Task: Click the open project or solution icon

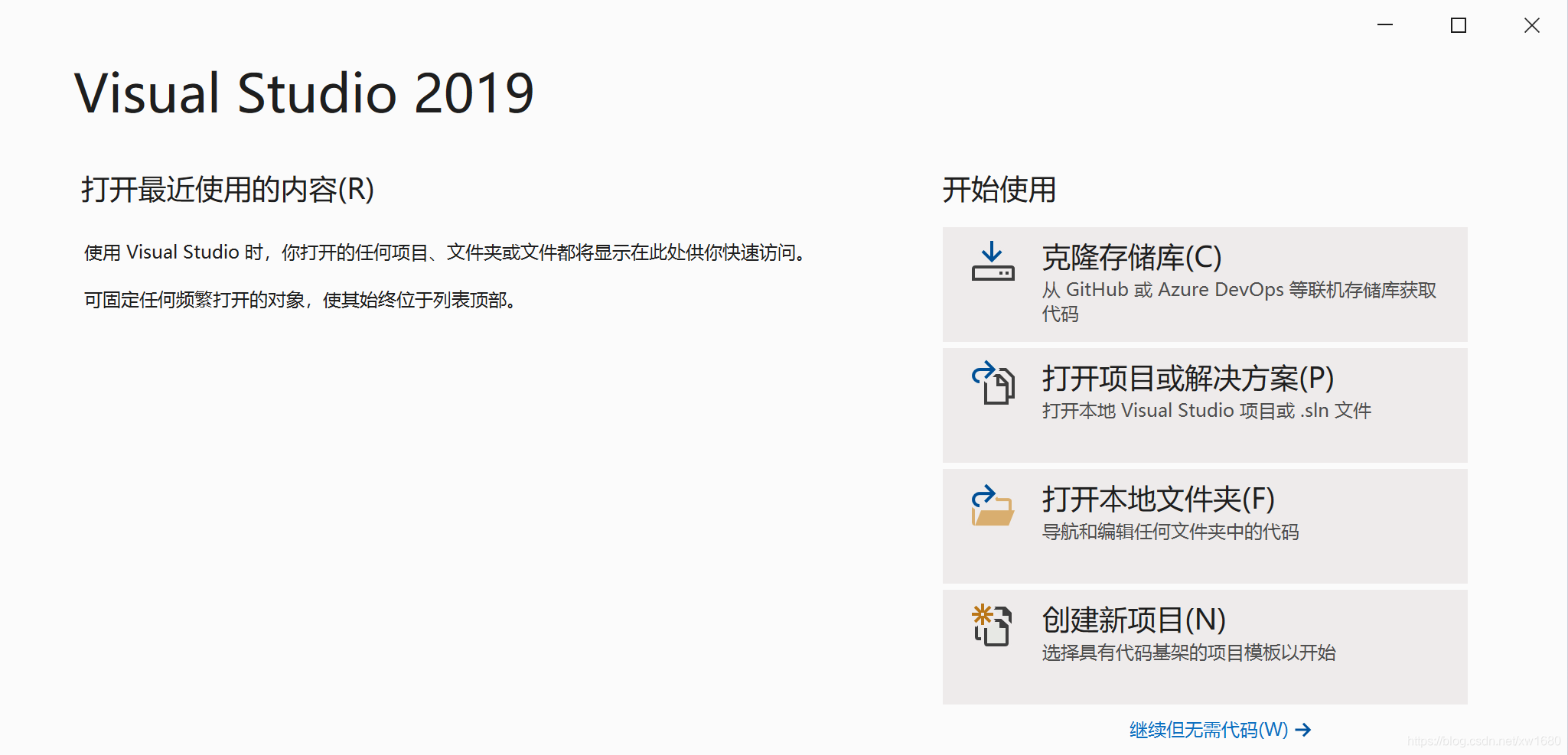Action: 993,382
